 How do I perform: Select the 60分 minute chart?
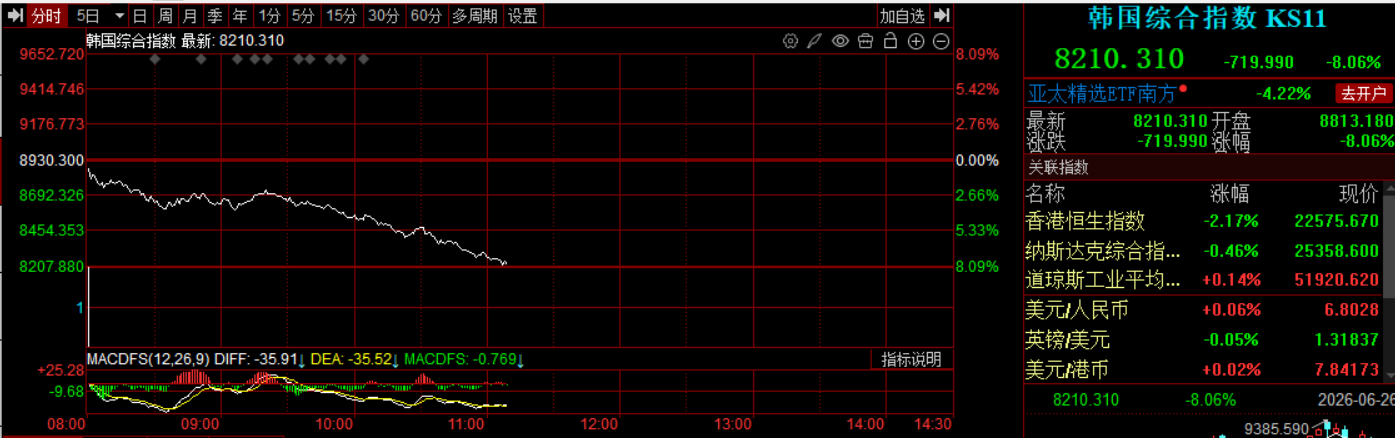[x=426, y=15]
